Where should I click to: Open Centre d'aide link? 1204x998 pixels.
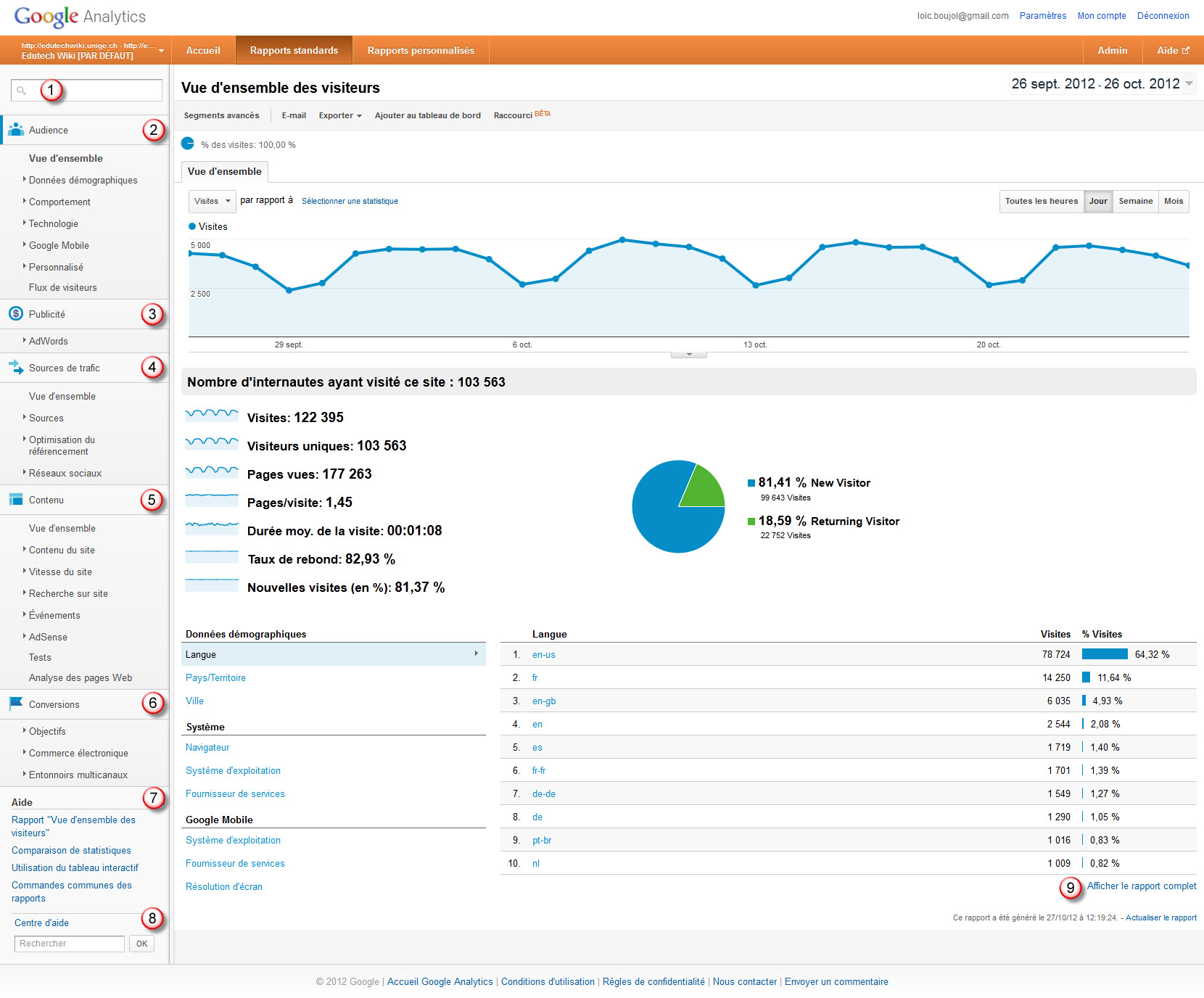41,923
